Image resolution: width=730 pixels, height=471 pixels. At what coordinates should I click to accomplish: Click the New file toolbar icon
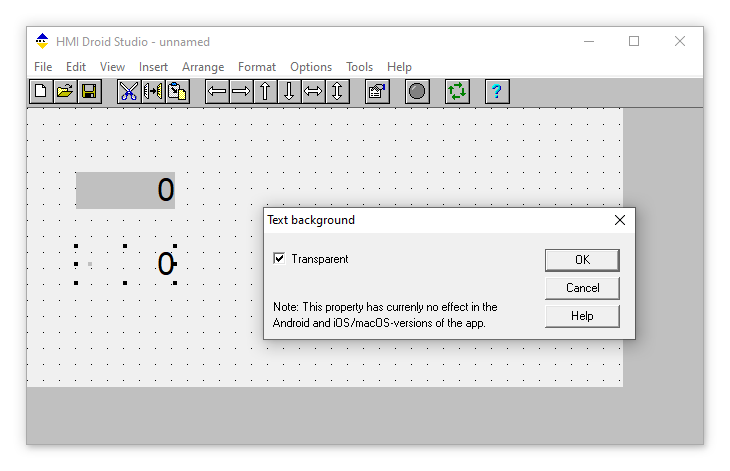41,91
